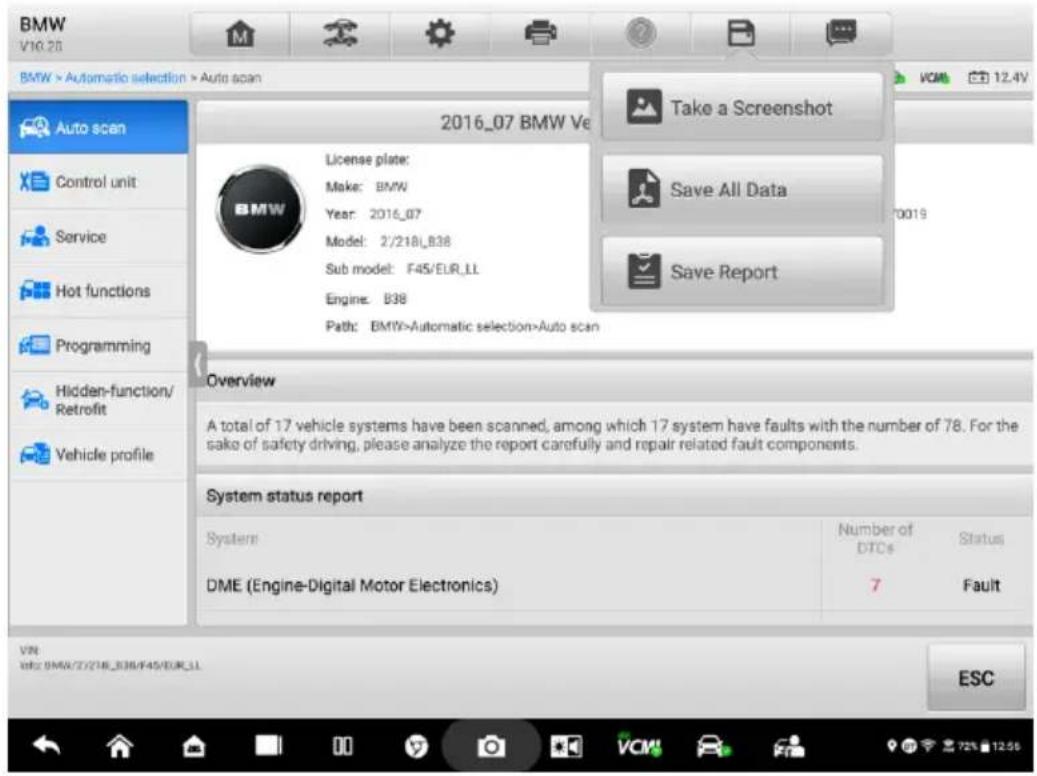Click the ESC button
The height and width of the screenshot is (776, 1037).
(975, 678)
